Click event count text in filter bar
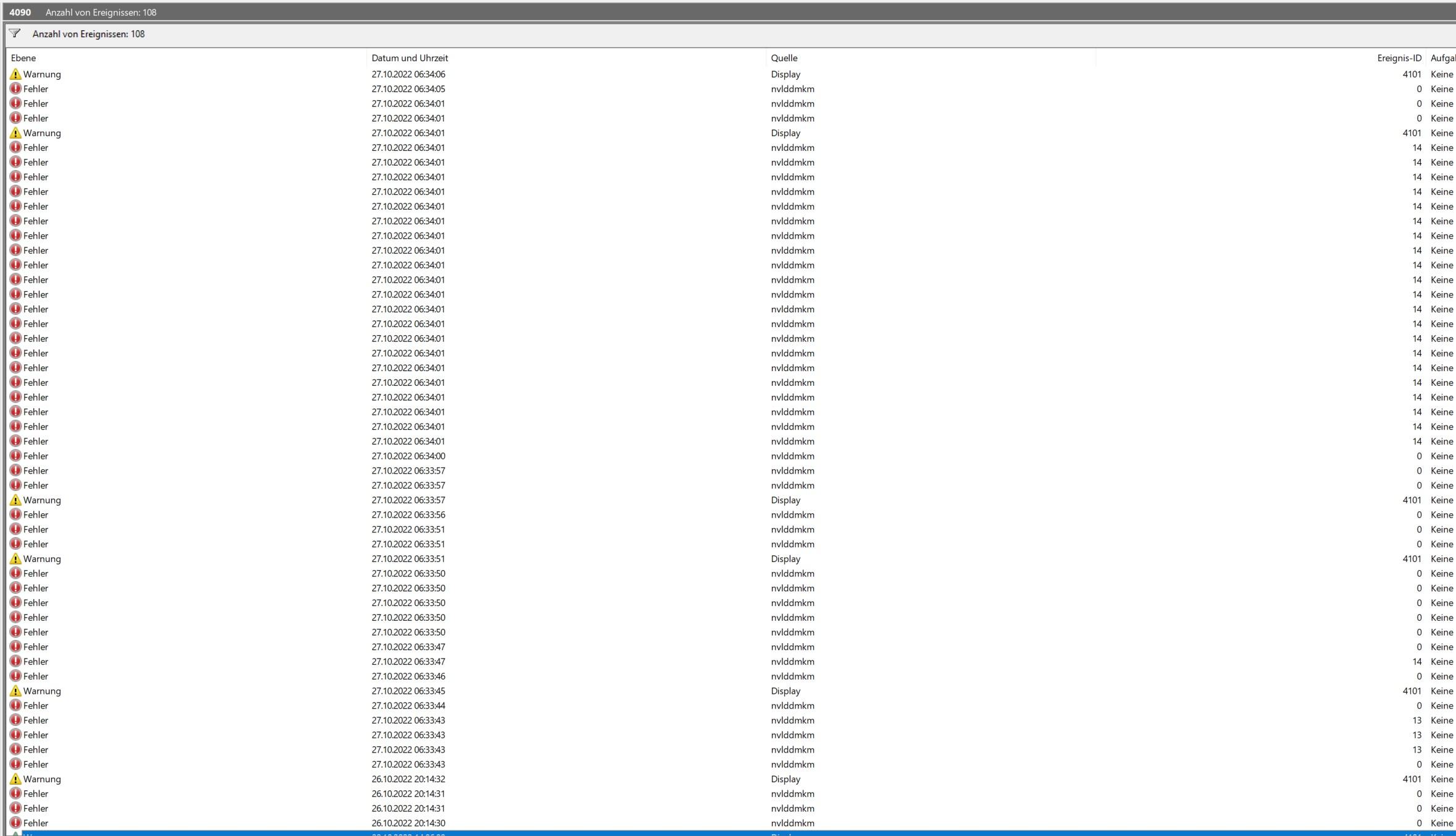1456x836 pixels. coord(88,34)
